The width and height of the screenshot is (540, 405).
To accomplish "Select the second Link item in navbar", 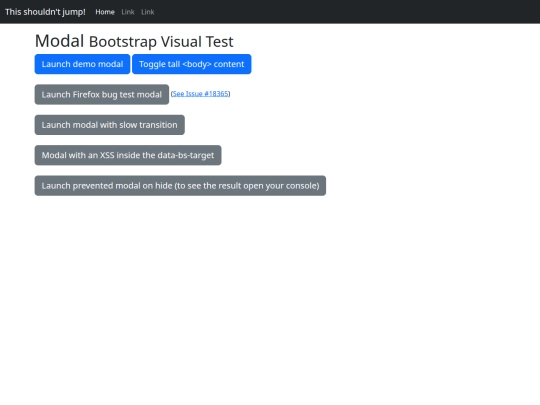I will click(x=148, y=12).
